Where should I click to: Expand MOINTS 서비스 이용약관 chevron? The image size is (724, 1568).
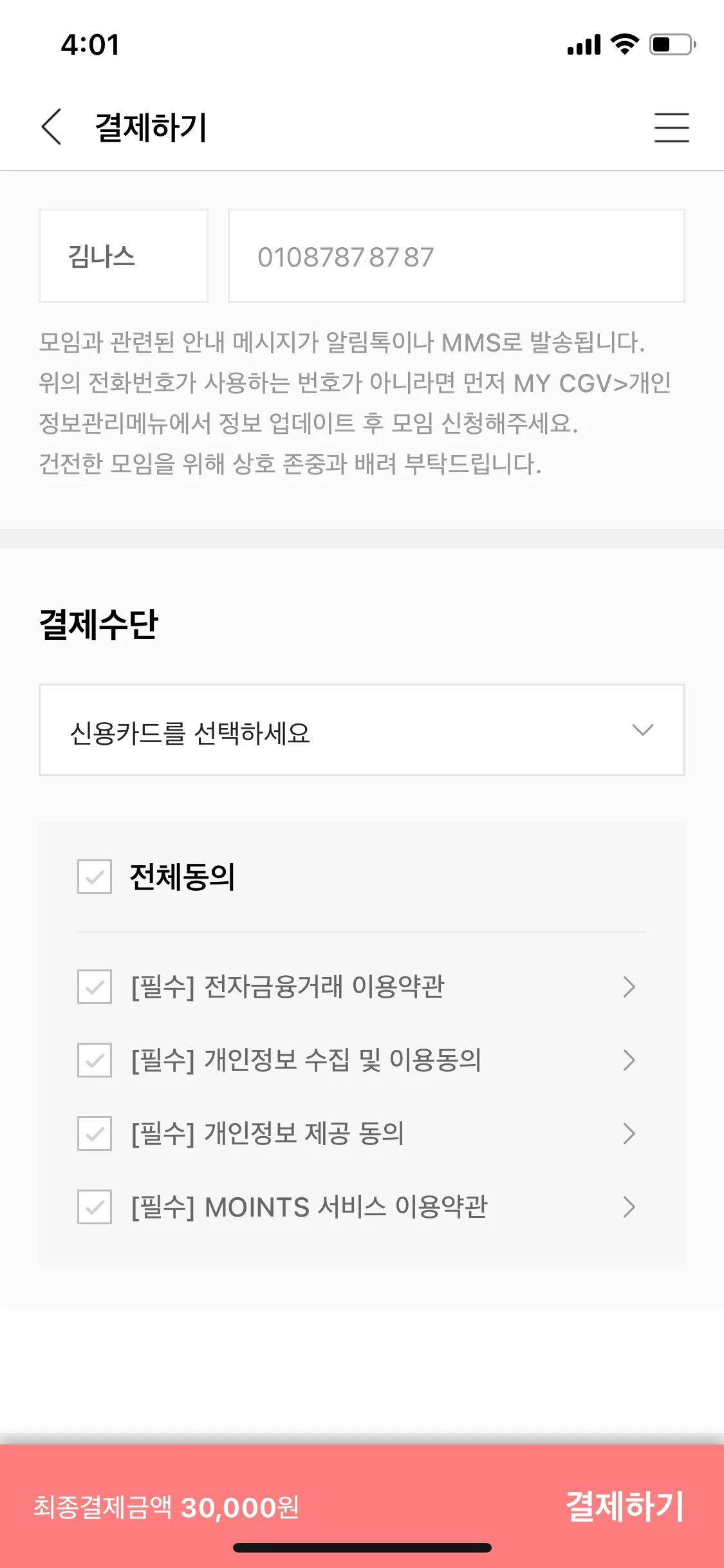point(629,1207)
